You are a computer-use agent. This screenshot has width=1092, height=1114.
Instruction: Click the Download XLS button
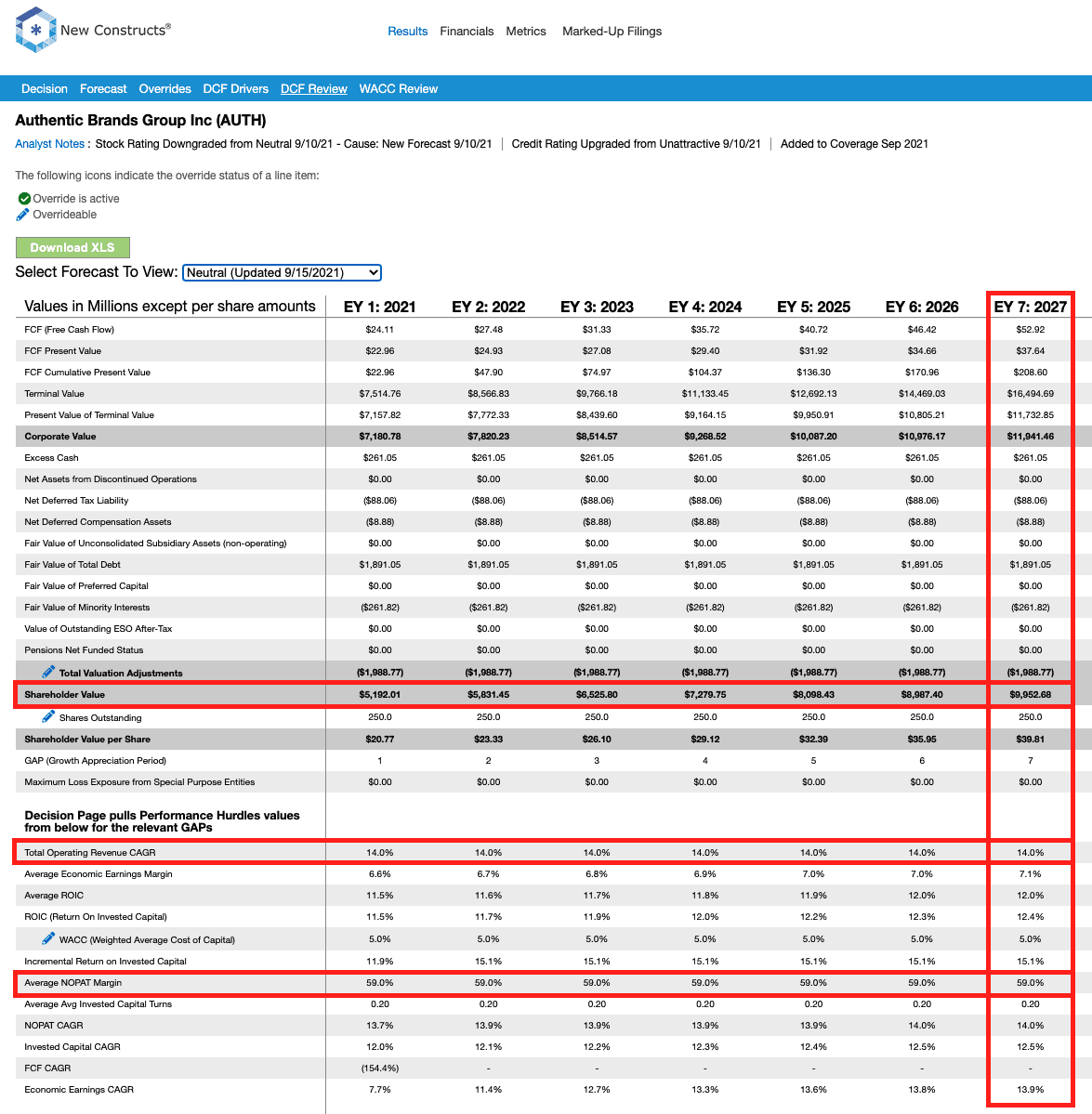click(72, 247)
